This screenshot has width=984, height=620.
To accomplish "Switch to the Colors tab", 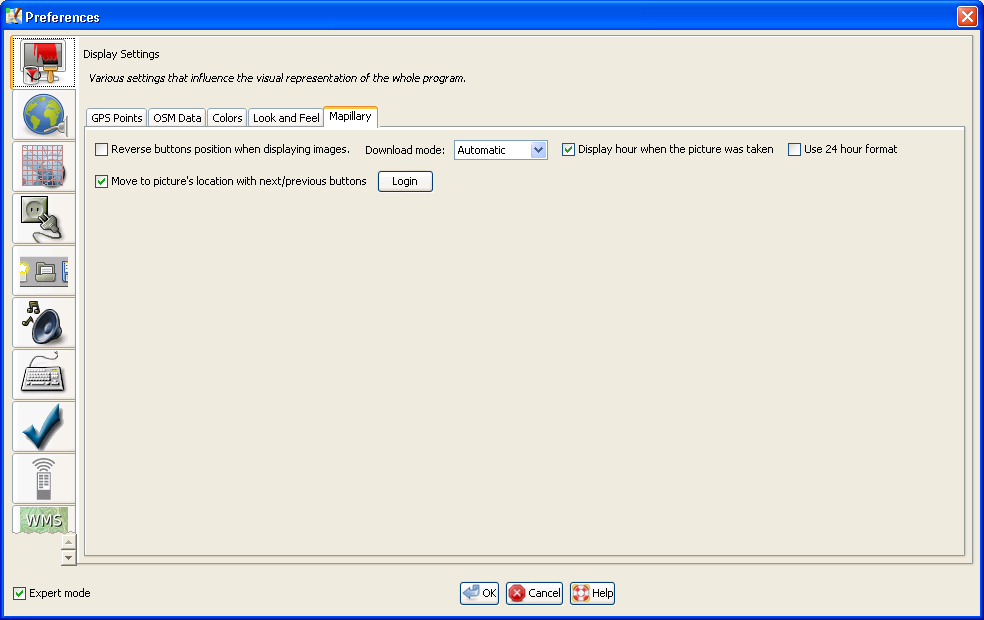I will [227, 118].
